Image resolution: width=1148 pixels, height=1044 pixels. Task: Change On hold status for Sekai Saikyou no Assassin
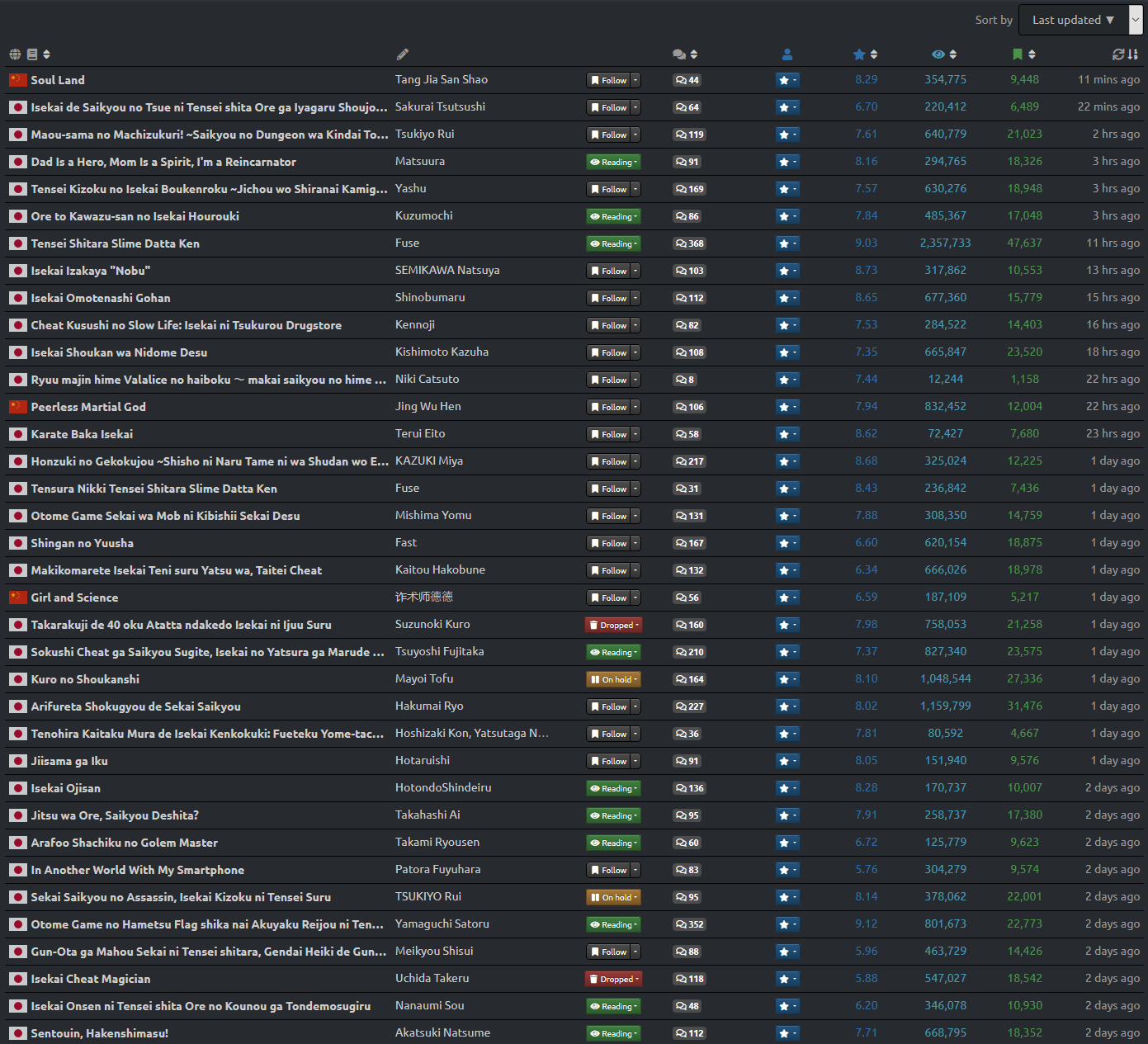613,897
